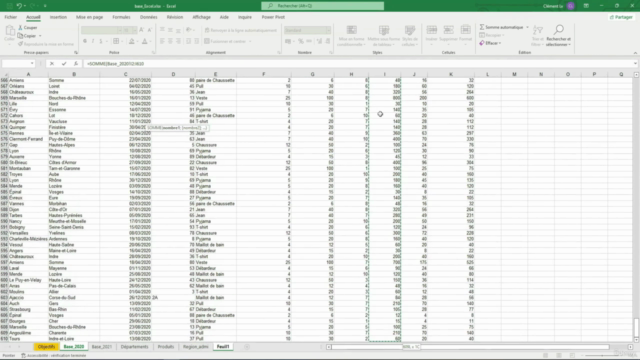
Task: Toggle bold formatting
Action: point(85,41)
